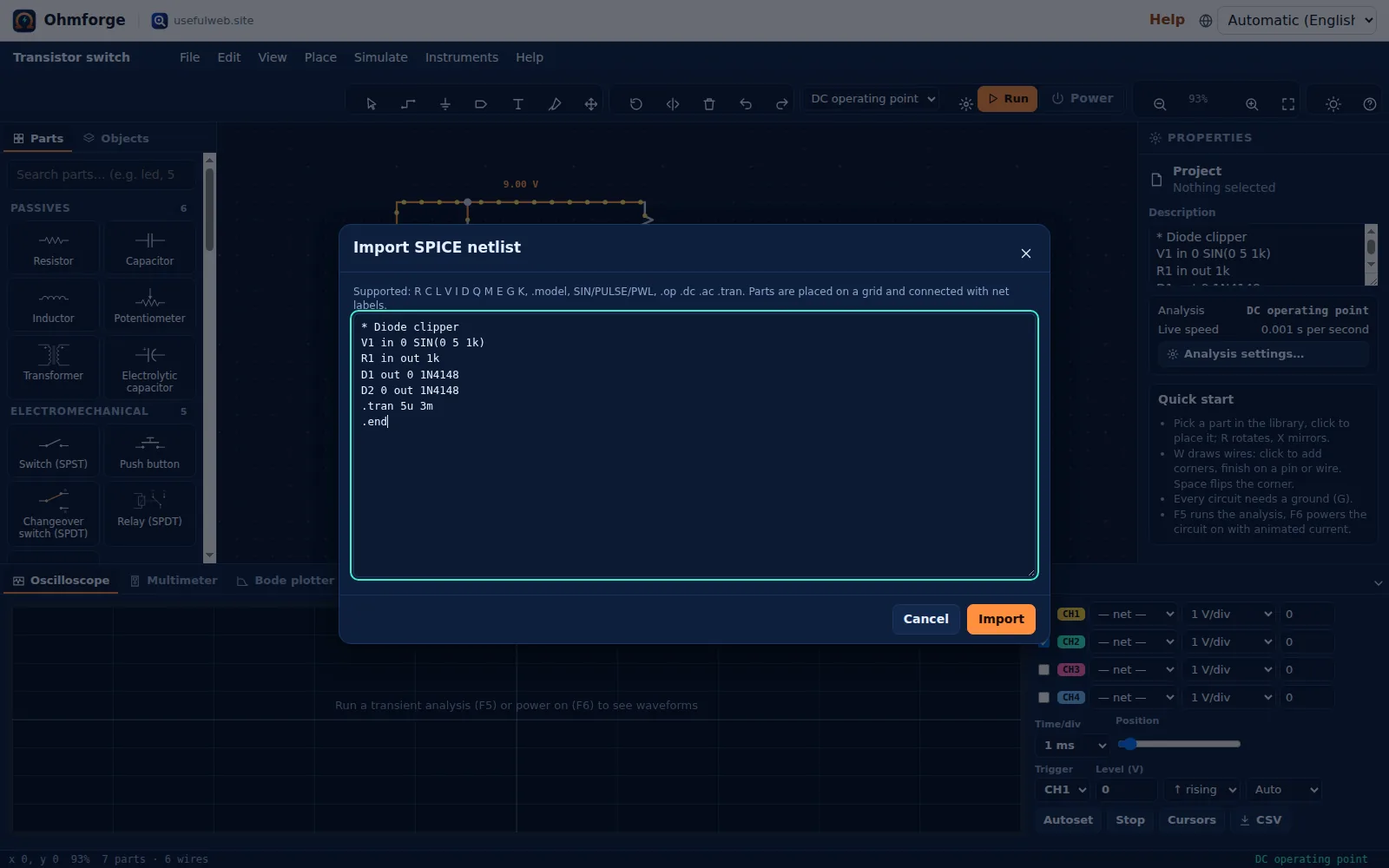Open the Instruments menu
The image size is (1389, 868).
(x=461, y=57)
